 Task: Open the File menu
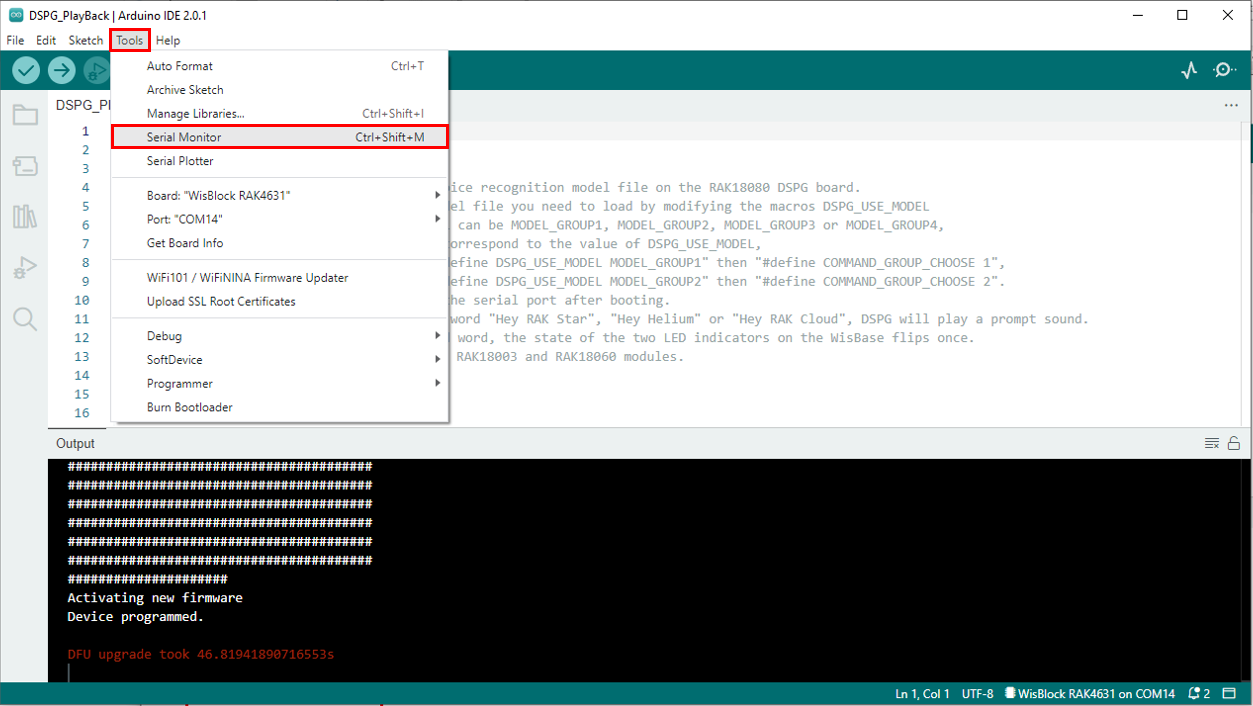click(15, 41)
